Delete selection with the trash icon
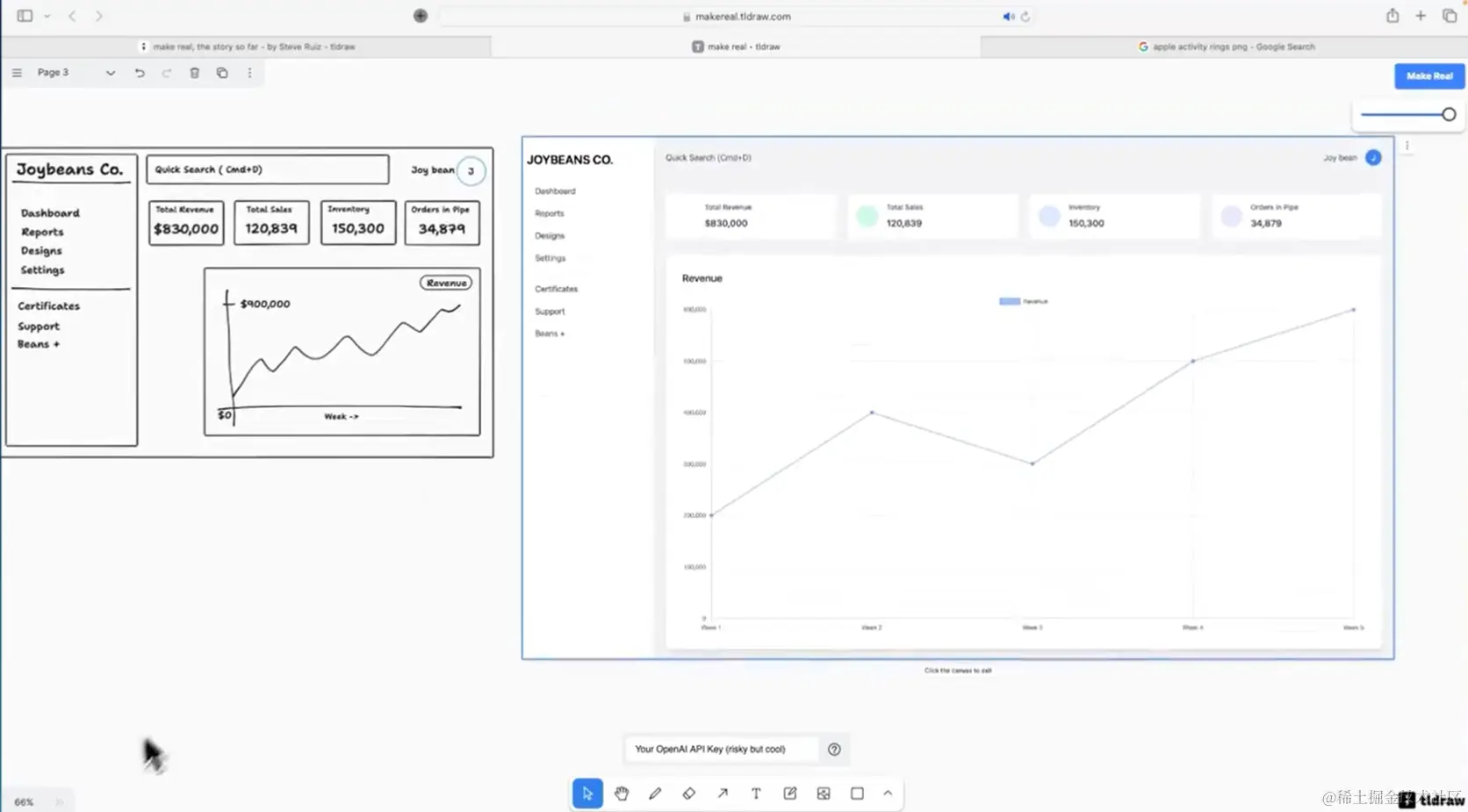The width and height of the screenshot is (1468, 812). pos(195,73)
